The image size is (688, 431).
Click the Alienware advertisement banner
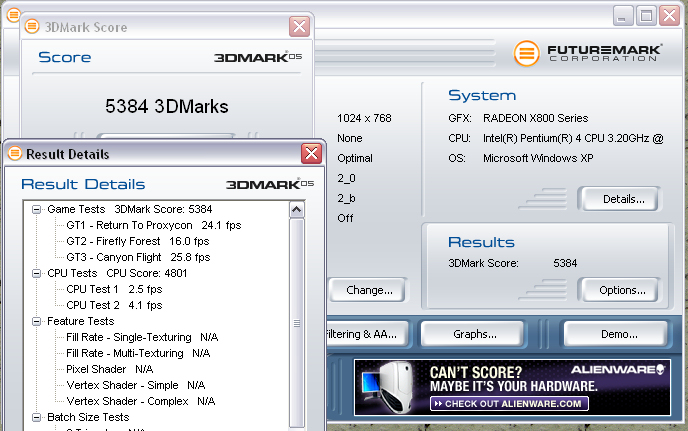[x=512, y=388]
